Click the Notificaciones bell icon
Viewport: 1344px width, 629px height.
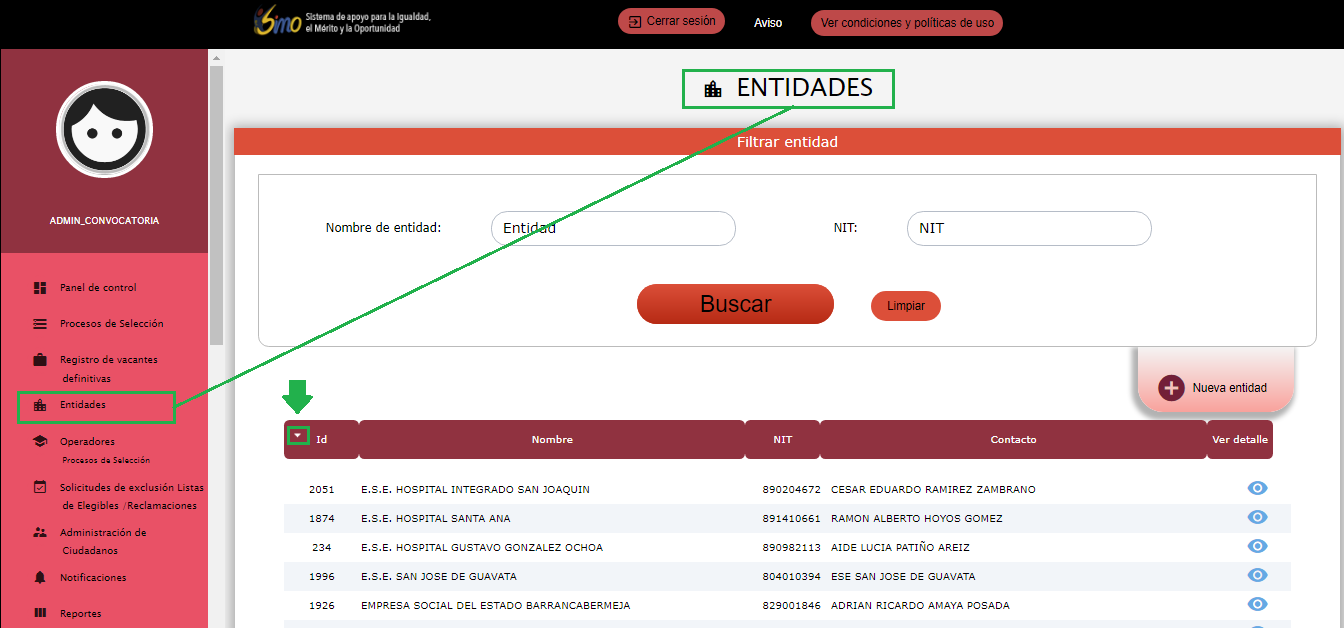[x=40, y=578]
